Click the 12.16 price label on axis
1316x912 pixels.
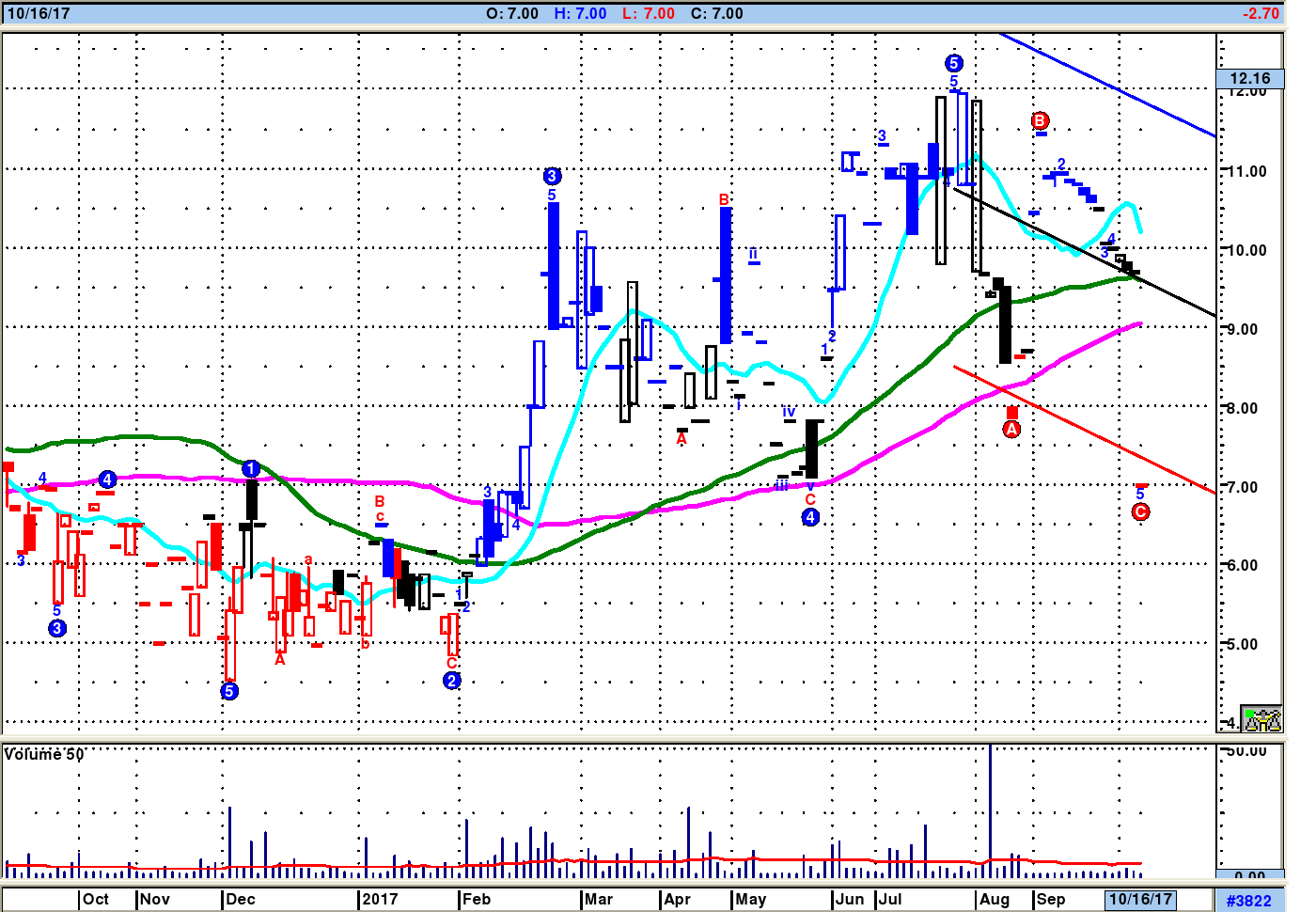1249,79
